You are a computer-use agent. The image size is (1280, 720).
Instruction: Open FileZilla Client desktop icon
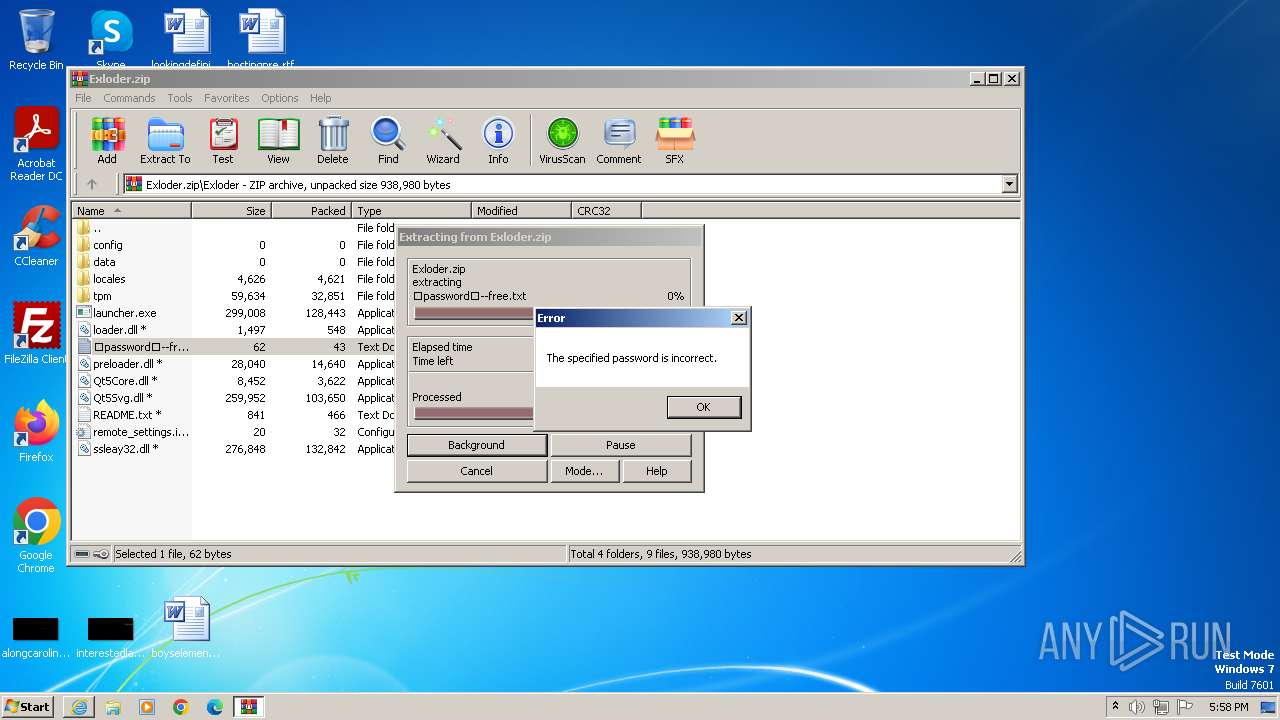36,334
